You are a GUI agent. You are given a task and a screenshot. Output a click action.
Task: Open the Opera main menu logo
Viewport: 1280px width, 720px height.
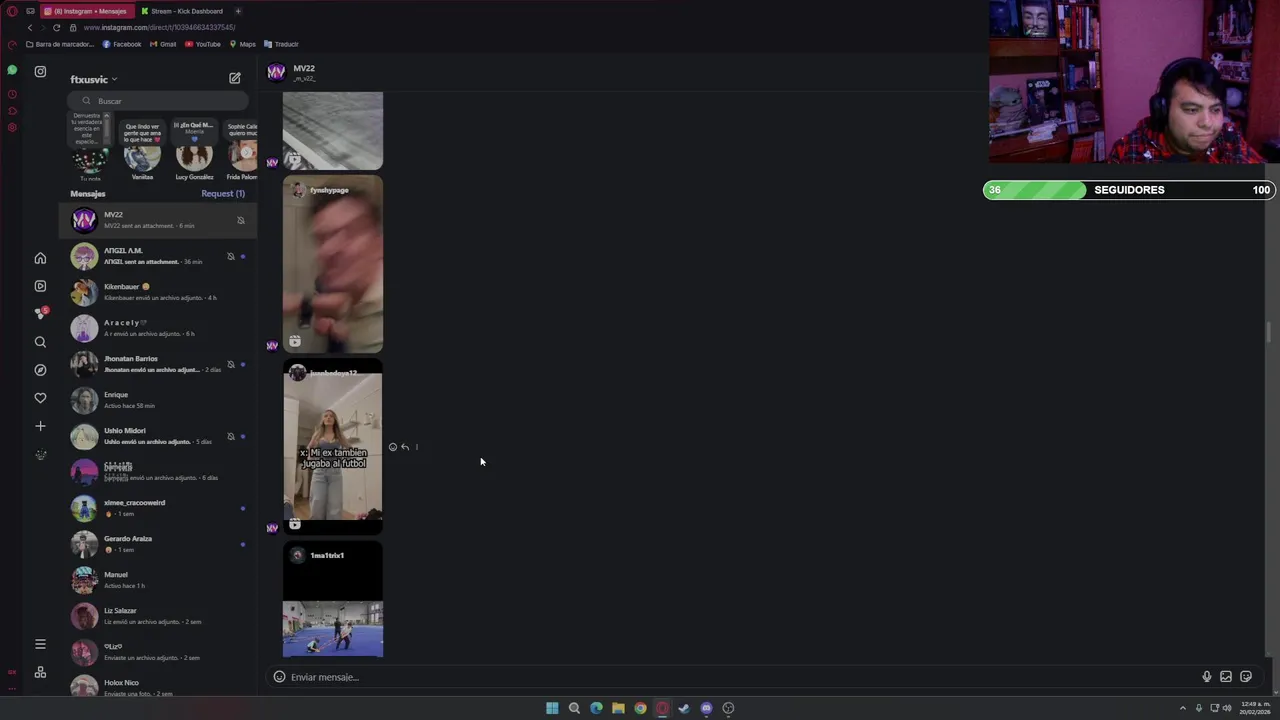(x=12, y=11)
